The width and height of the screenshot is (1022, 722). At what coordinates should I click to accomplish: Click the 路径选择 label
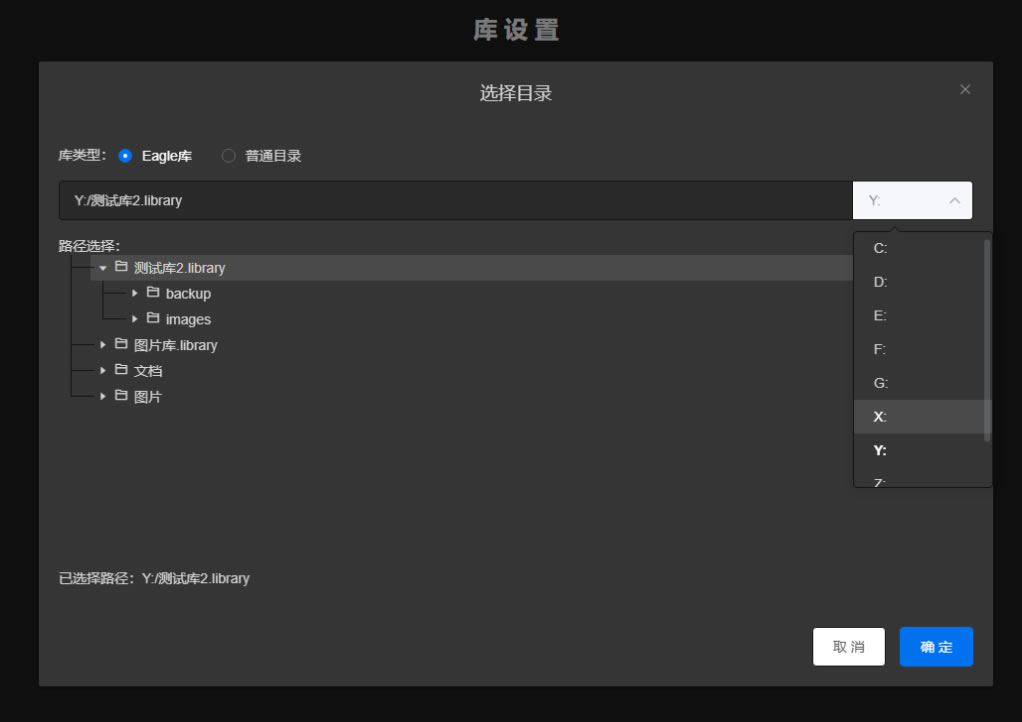[x=89, y=246]
